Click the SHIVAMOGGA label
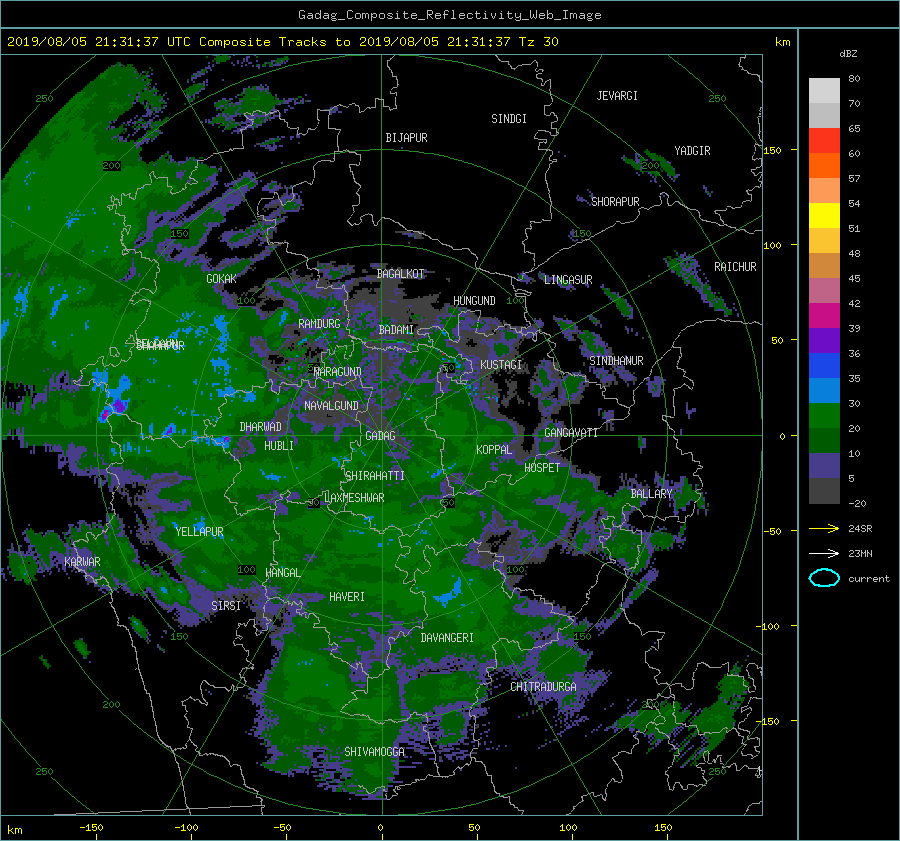The height and width of the screenshot is (841, 900). (374, 751)
